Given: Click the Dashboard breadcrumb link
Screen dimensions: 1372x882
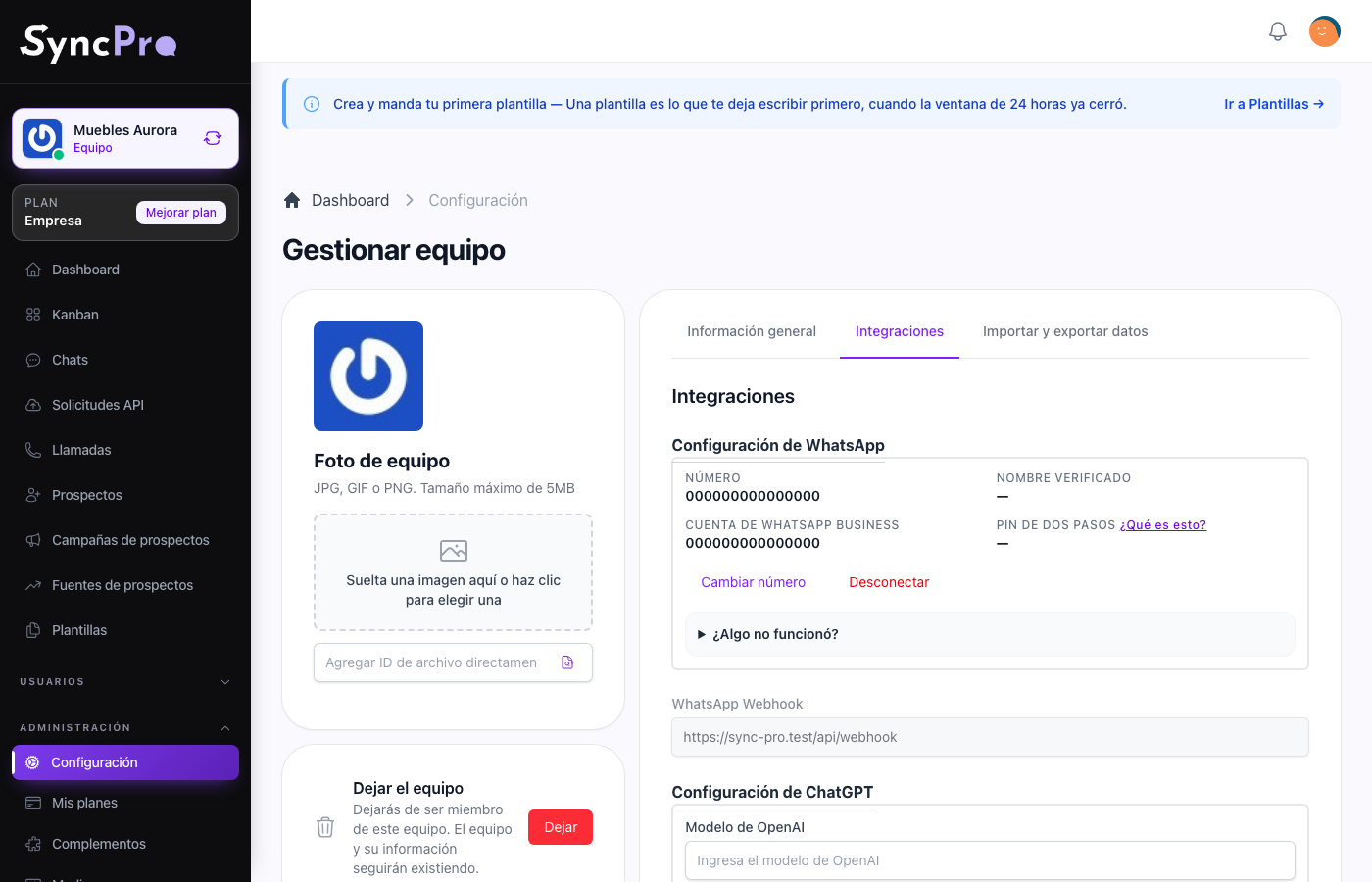Looking at the screenshot, I should [x=350, y=200].
